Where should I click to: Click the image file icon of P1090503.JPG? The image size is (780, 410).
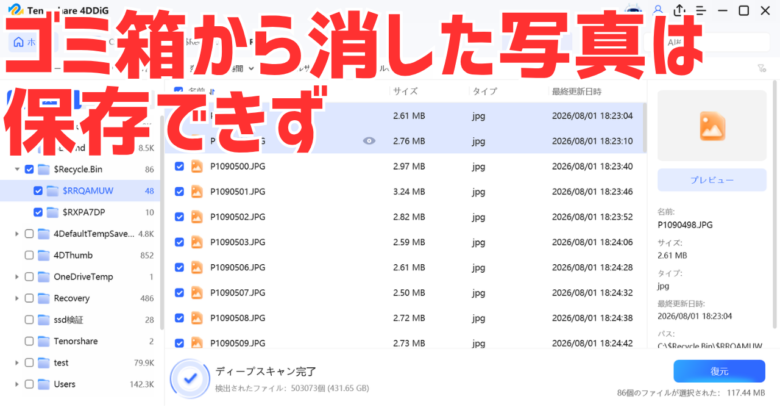[x=197, y=242]
